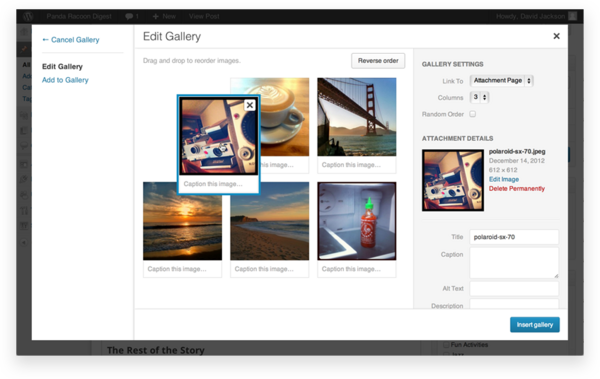This screenshot has width=600, height=379.
Task: Open the Columns dropdown
Action: (x=479, y=97)
